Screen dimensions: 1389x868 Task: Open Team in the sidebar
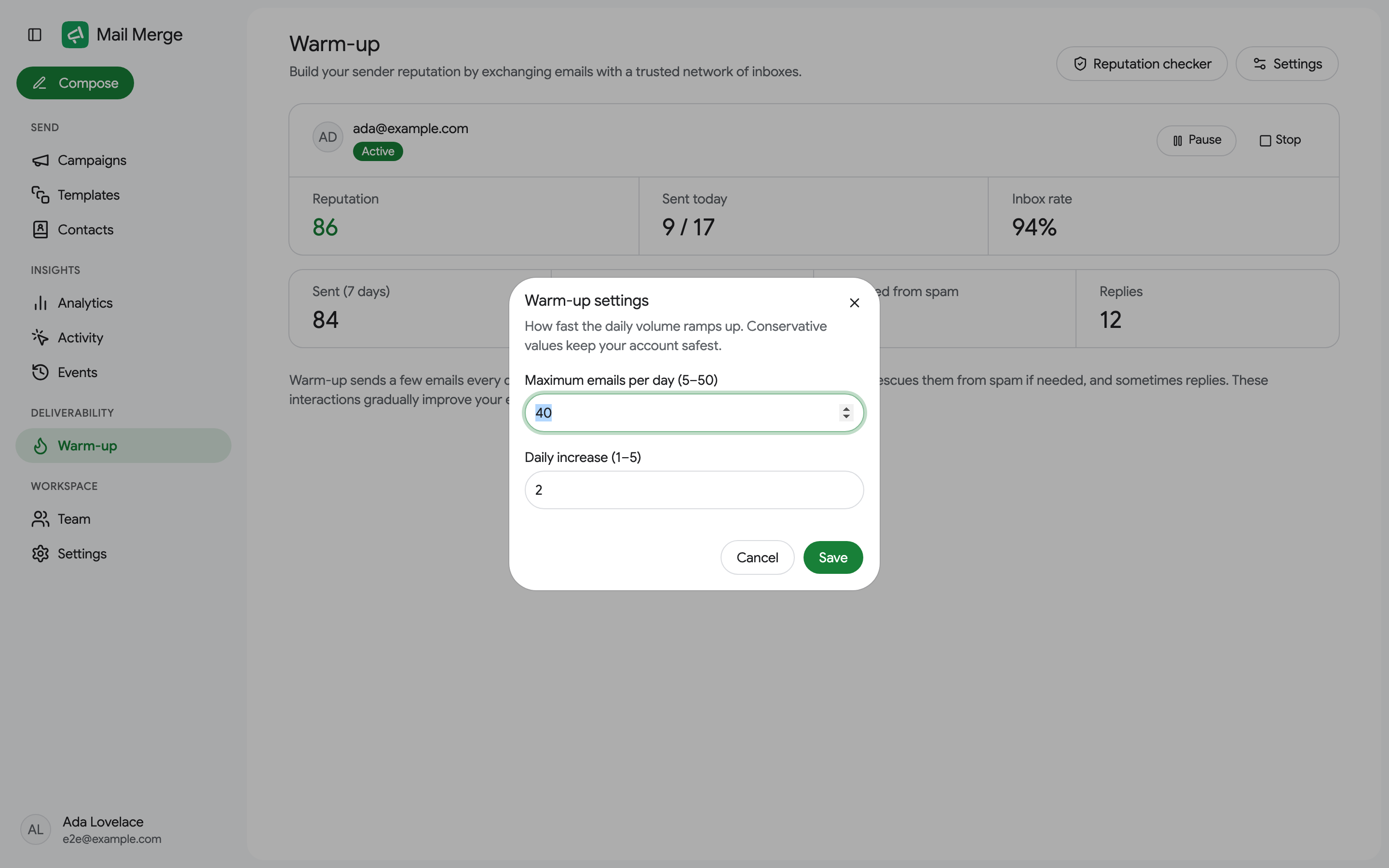tap(123, 519)
